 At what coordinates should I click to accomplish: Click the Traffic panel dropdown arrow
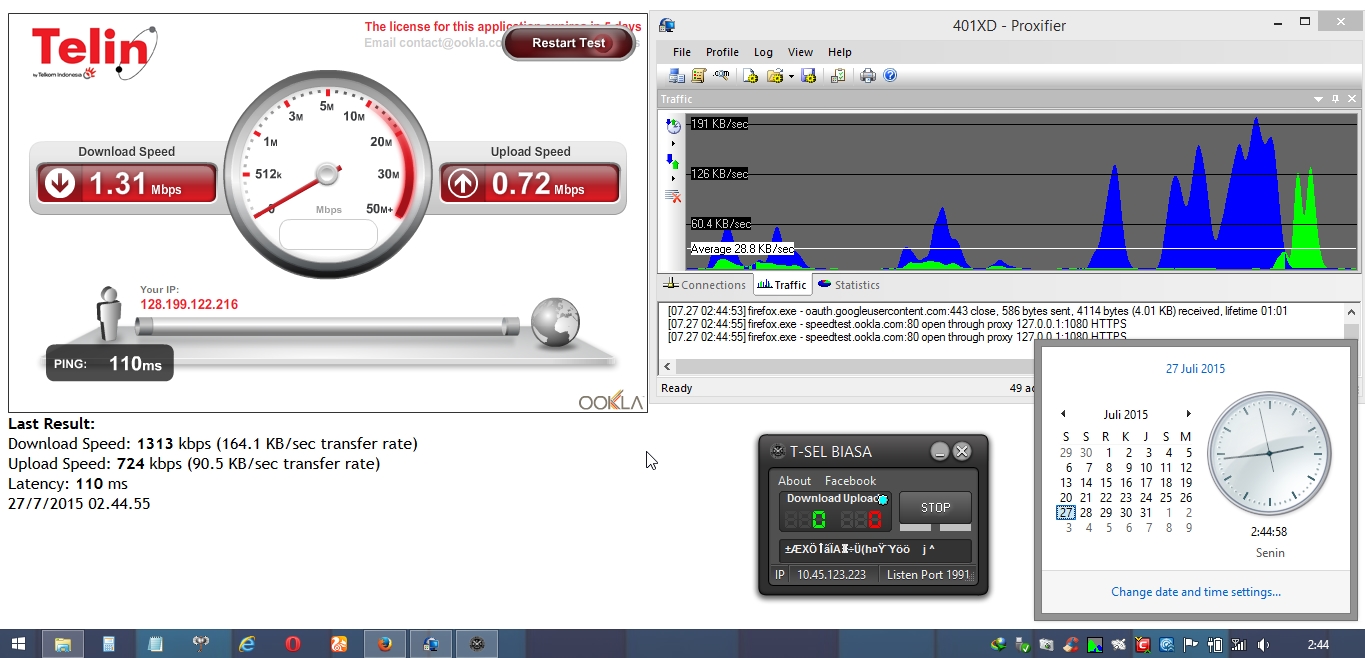click(x=1318, y=99)
